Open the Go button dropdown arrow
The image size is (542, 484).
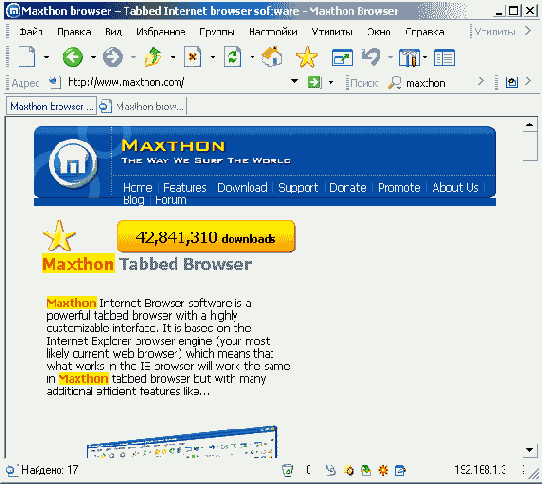point(331,82)
